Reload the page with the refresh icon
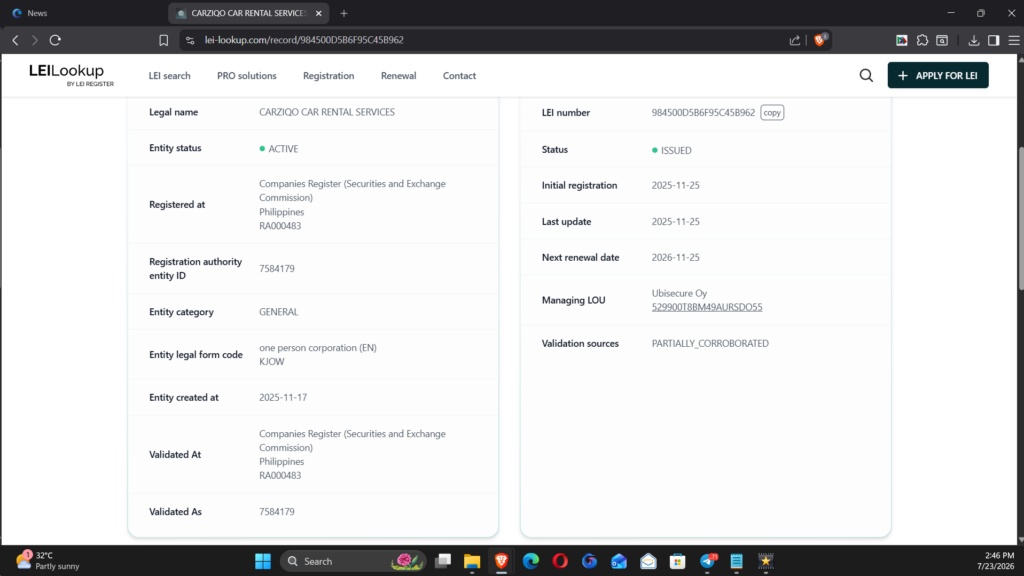Viewport: 1024px width, 576px height. click(x=56, y=40)
